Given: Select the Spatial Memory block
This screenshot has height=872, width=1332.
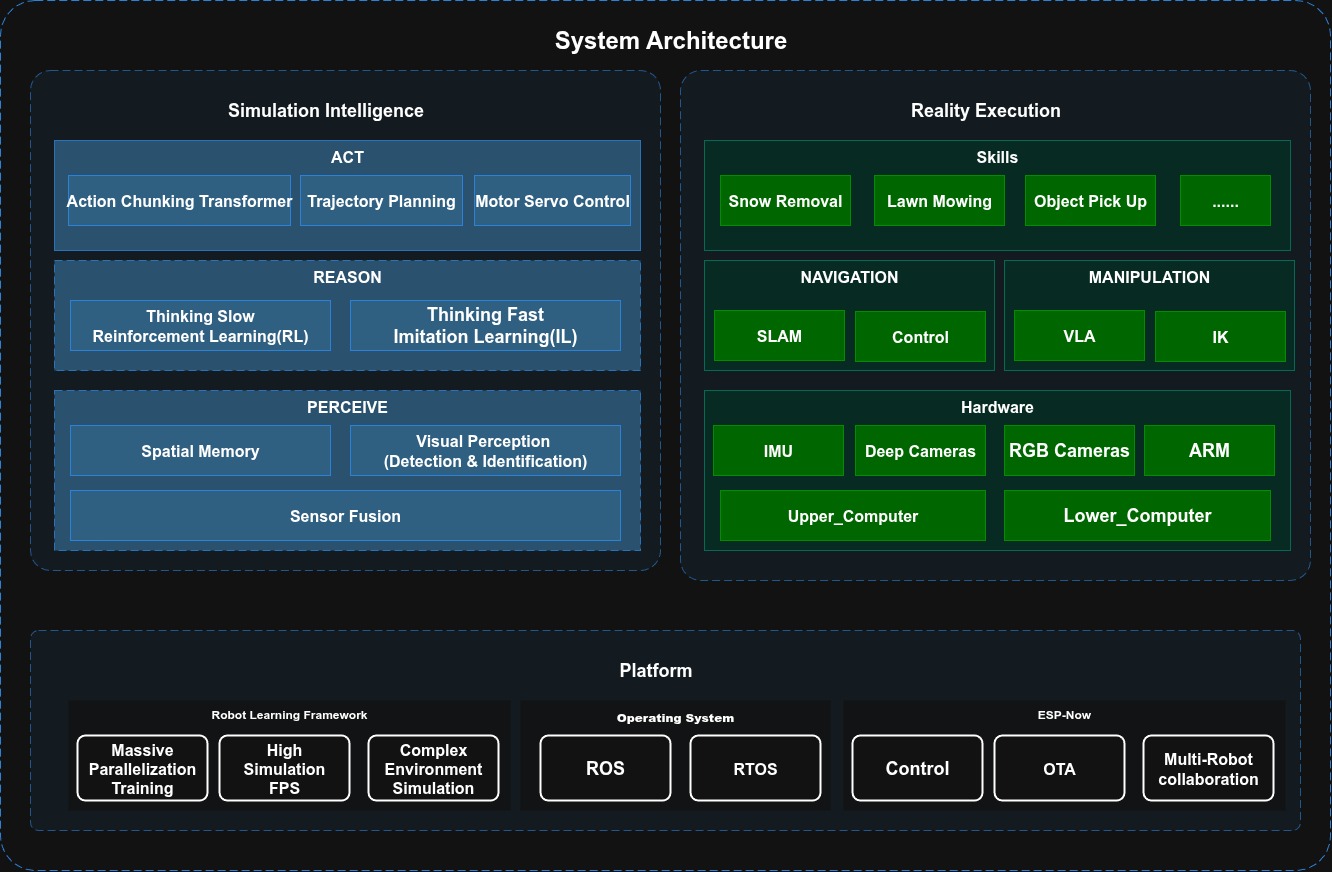Looking at the screenshot, I should (x=200, y=451).
